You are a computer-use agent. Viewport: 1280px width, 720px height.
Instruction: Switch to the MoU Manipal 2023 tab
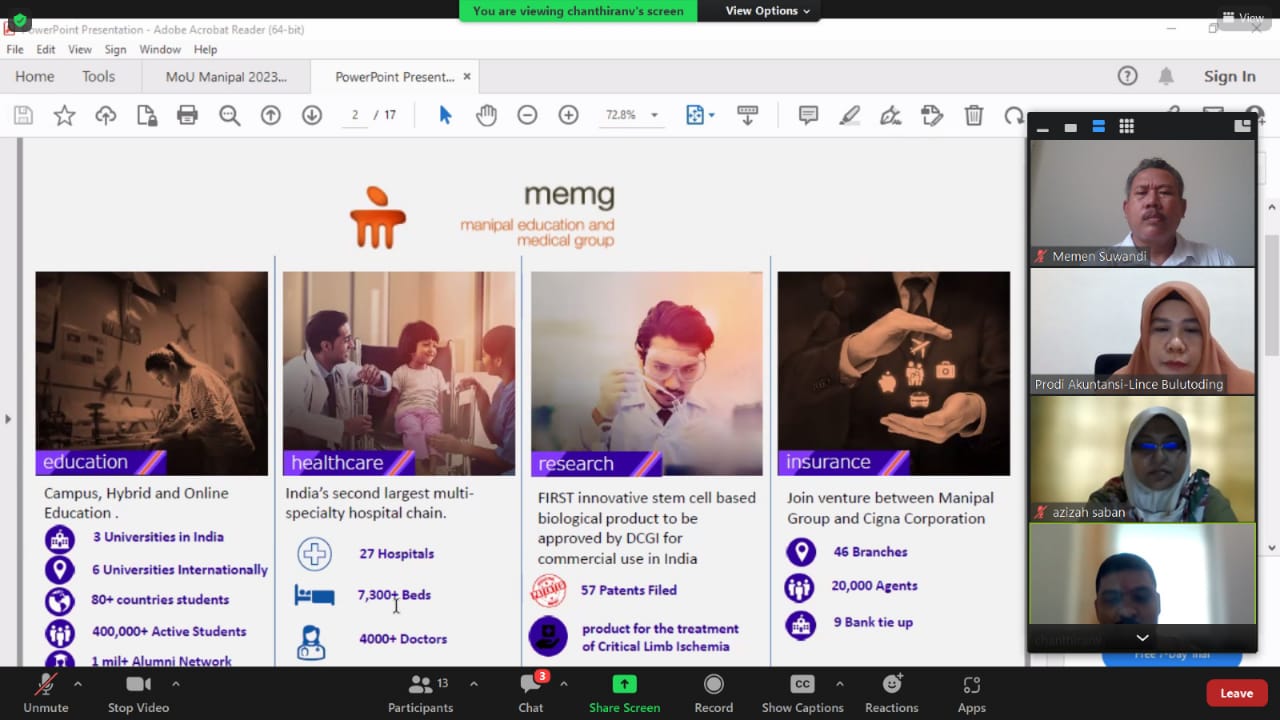point(226,76)
